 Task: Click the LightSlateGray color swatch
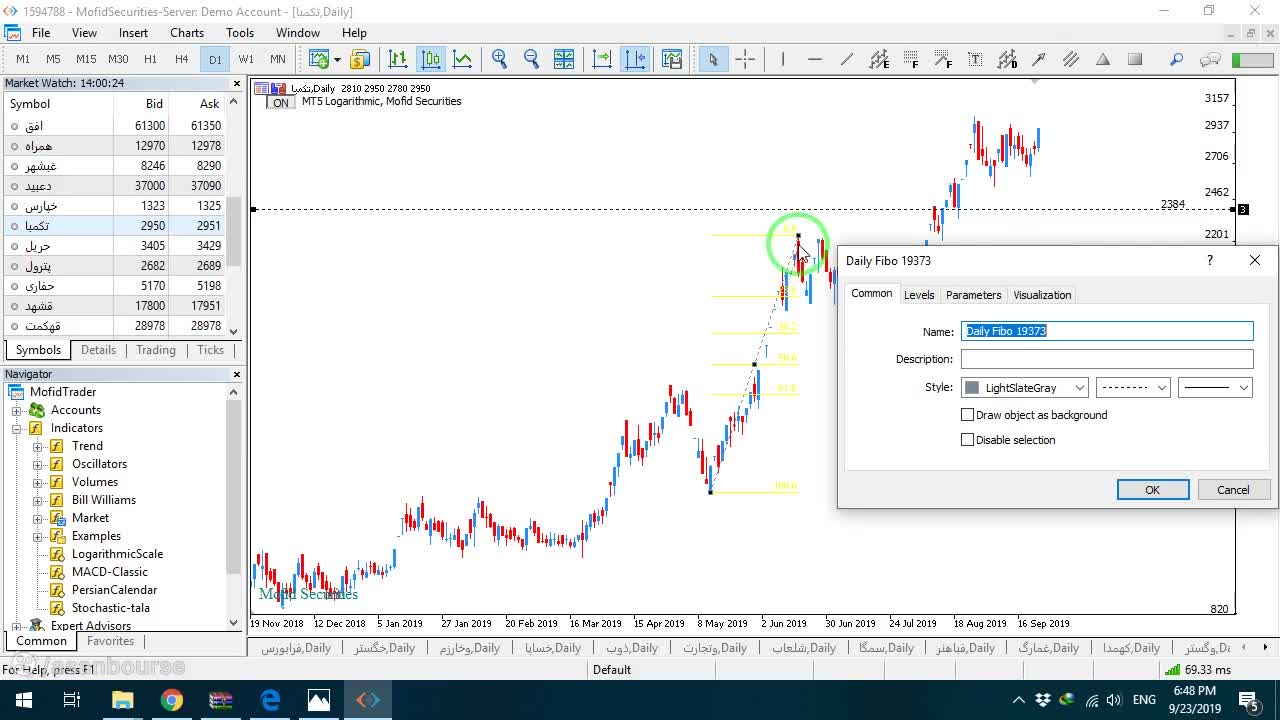[972, 388]
